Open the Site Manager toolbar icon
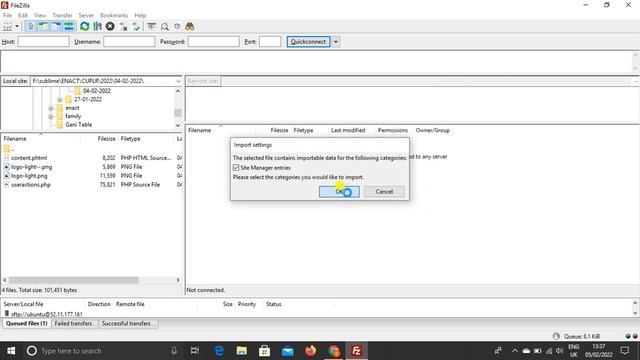 [x=7, y=27]
